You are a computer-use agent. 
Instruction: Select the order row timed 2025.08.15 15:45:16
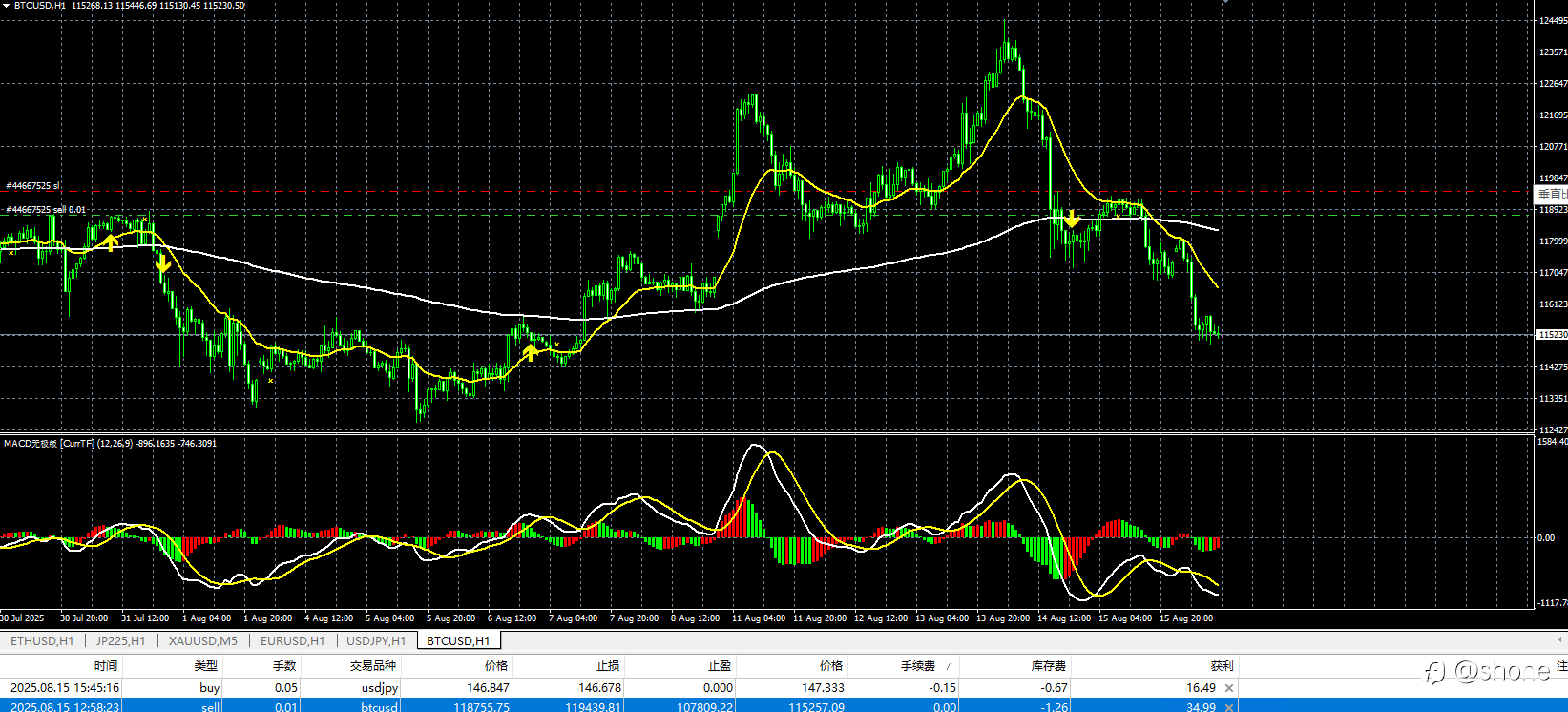618,688
